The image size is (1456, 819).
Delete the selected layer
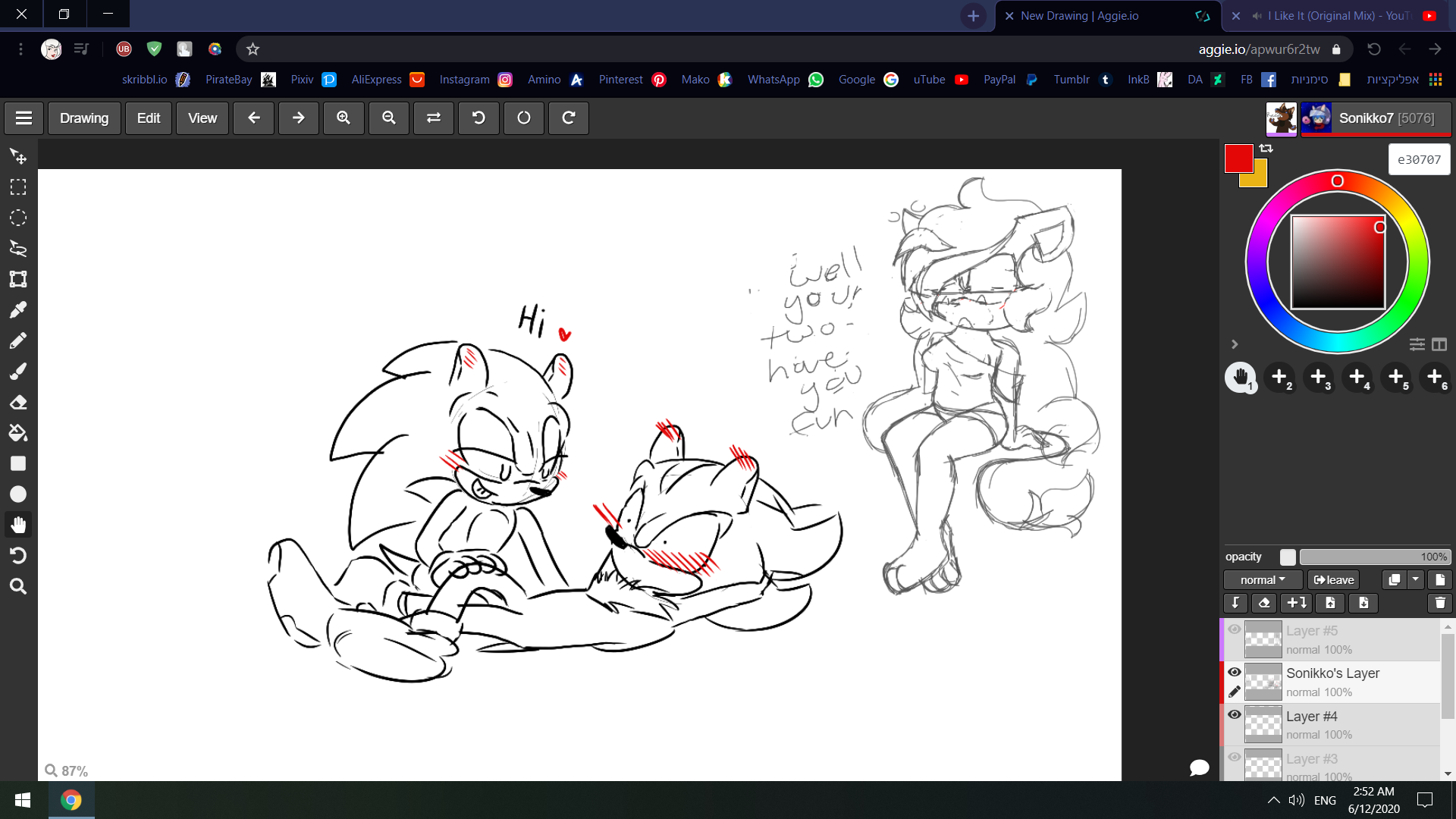pyautogui.click(x=1440, y=603)
